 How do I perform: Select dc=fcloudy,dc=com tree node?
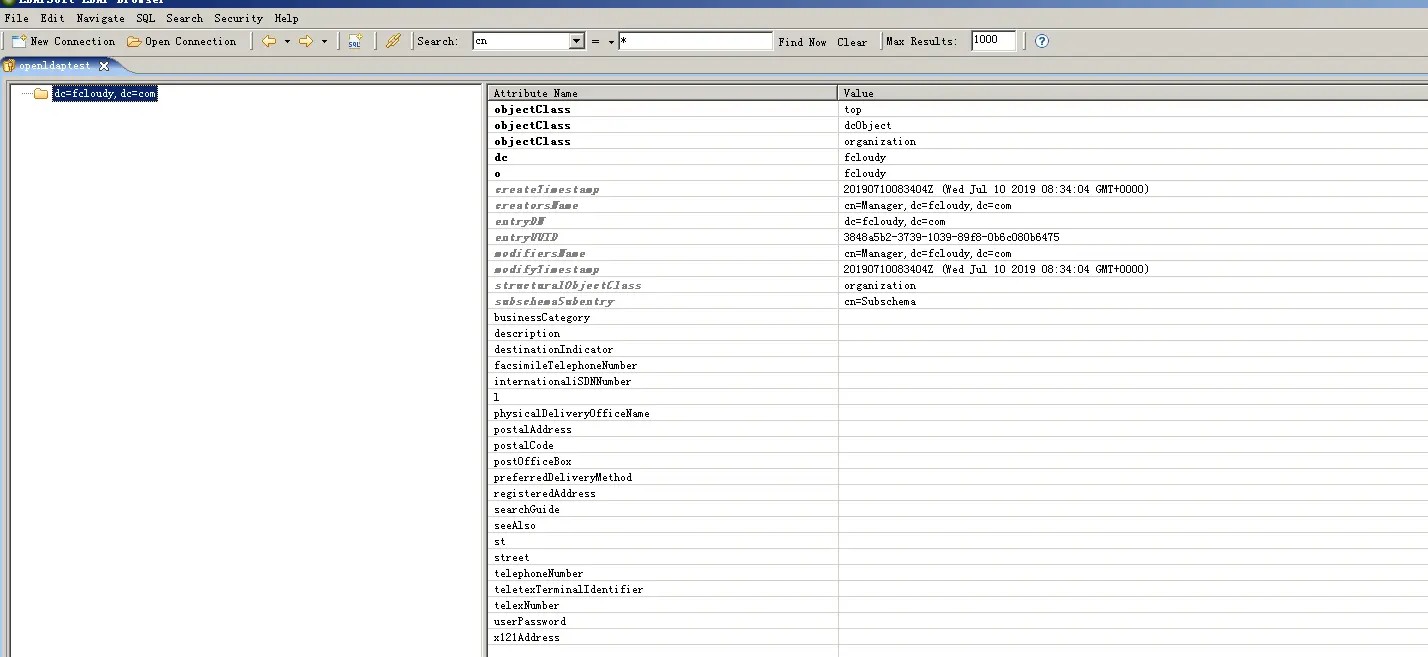point(104,93)
